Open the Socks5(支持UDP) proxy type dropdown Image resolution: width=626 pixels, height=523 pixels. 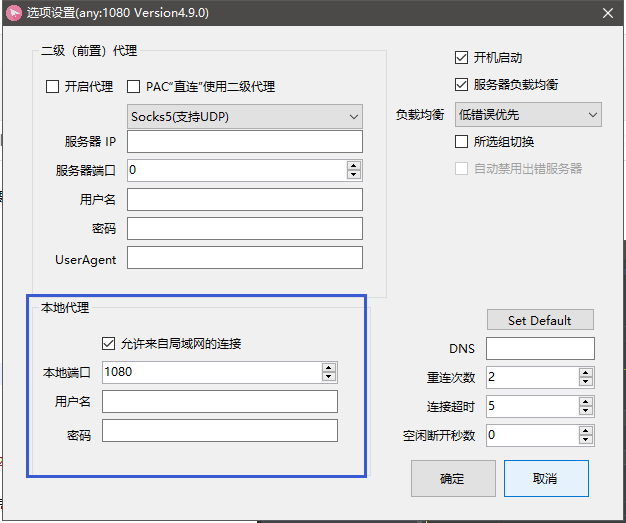(245, 117)
